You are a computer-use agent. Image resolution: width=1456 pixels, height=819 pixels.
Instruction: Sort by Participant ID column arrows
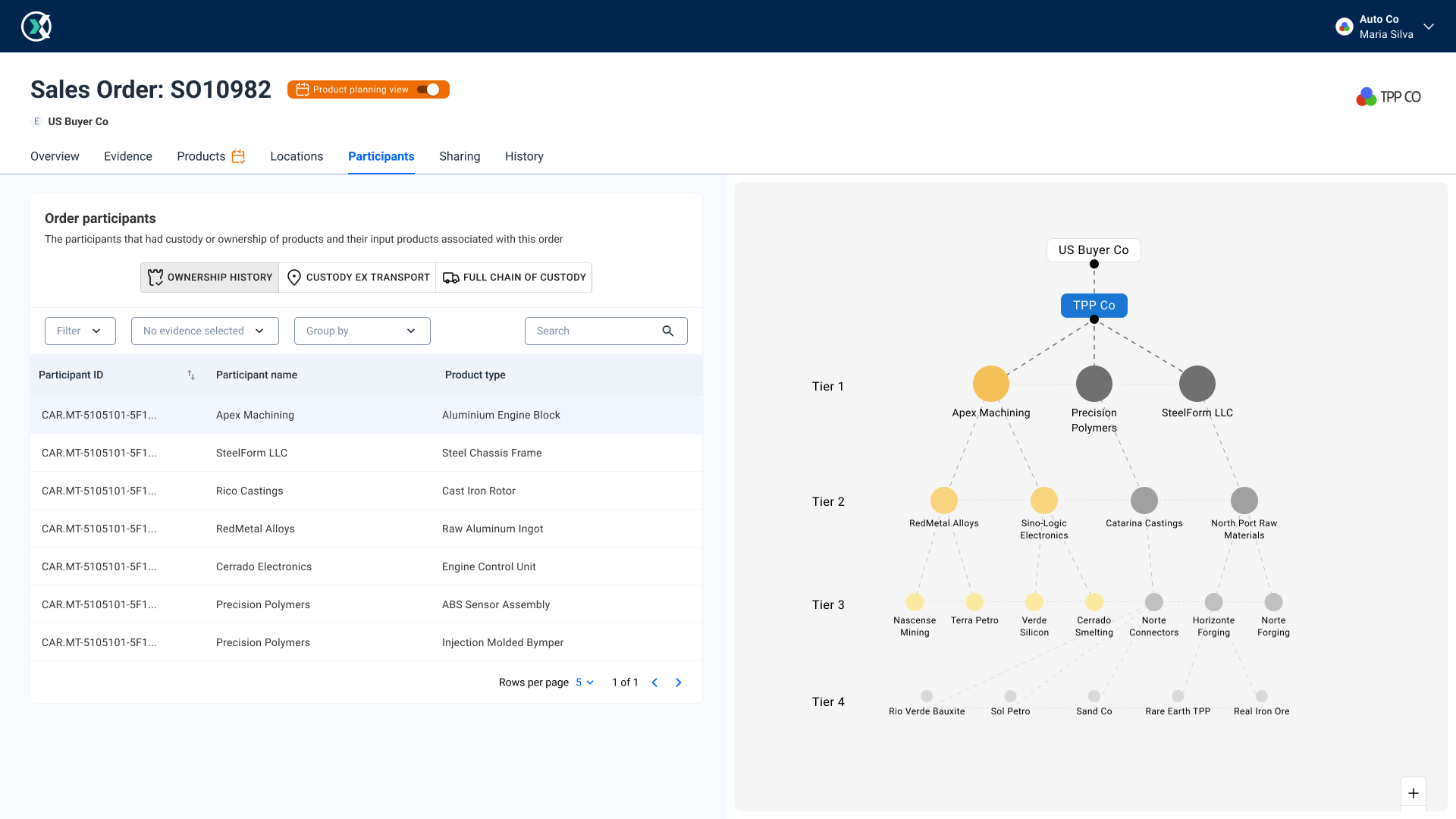click(191, 375)
